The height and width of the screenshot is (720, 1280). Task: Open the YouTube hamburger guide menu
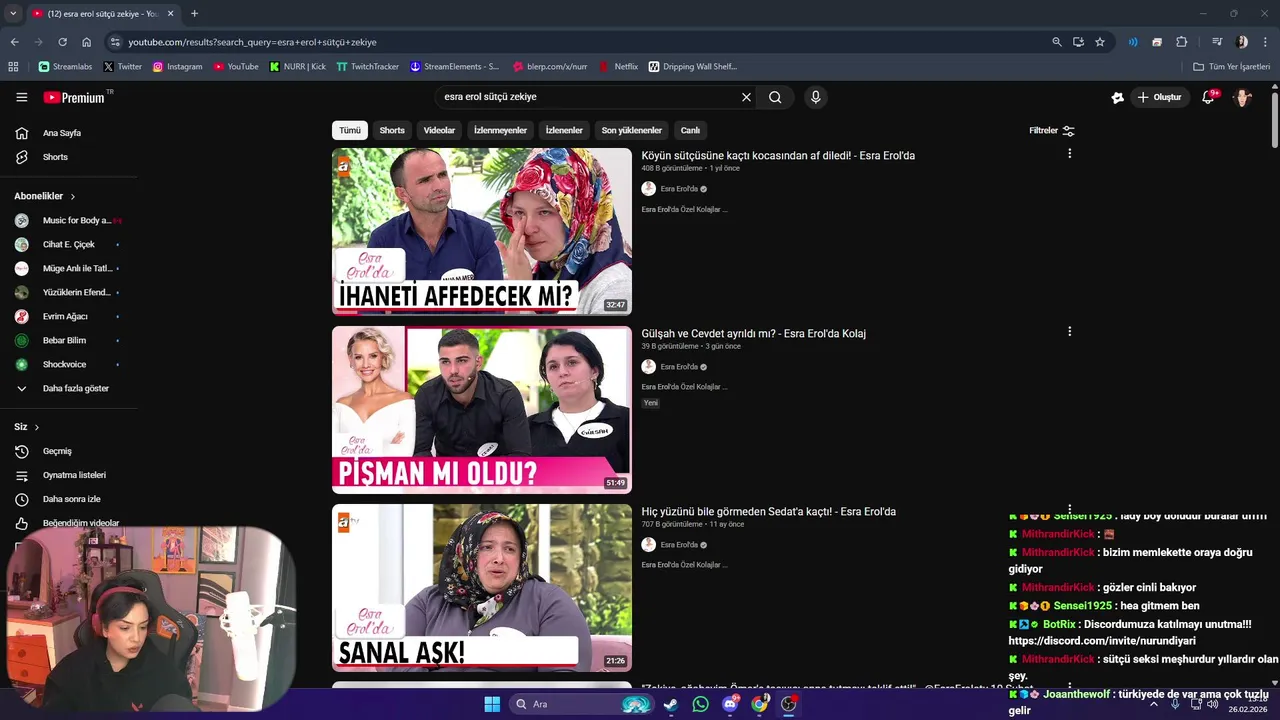(21, 97)
